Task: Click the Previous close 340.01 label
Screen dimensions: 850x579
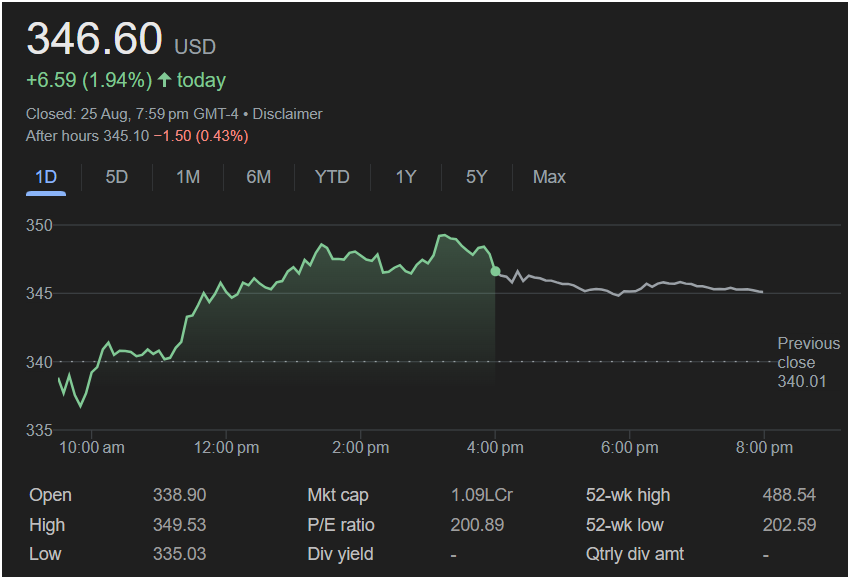Action: click(x=808, y=362)
